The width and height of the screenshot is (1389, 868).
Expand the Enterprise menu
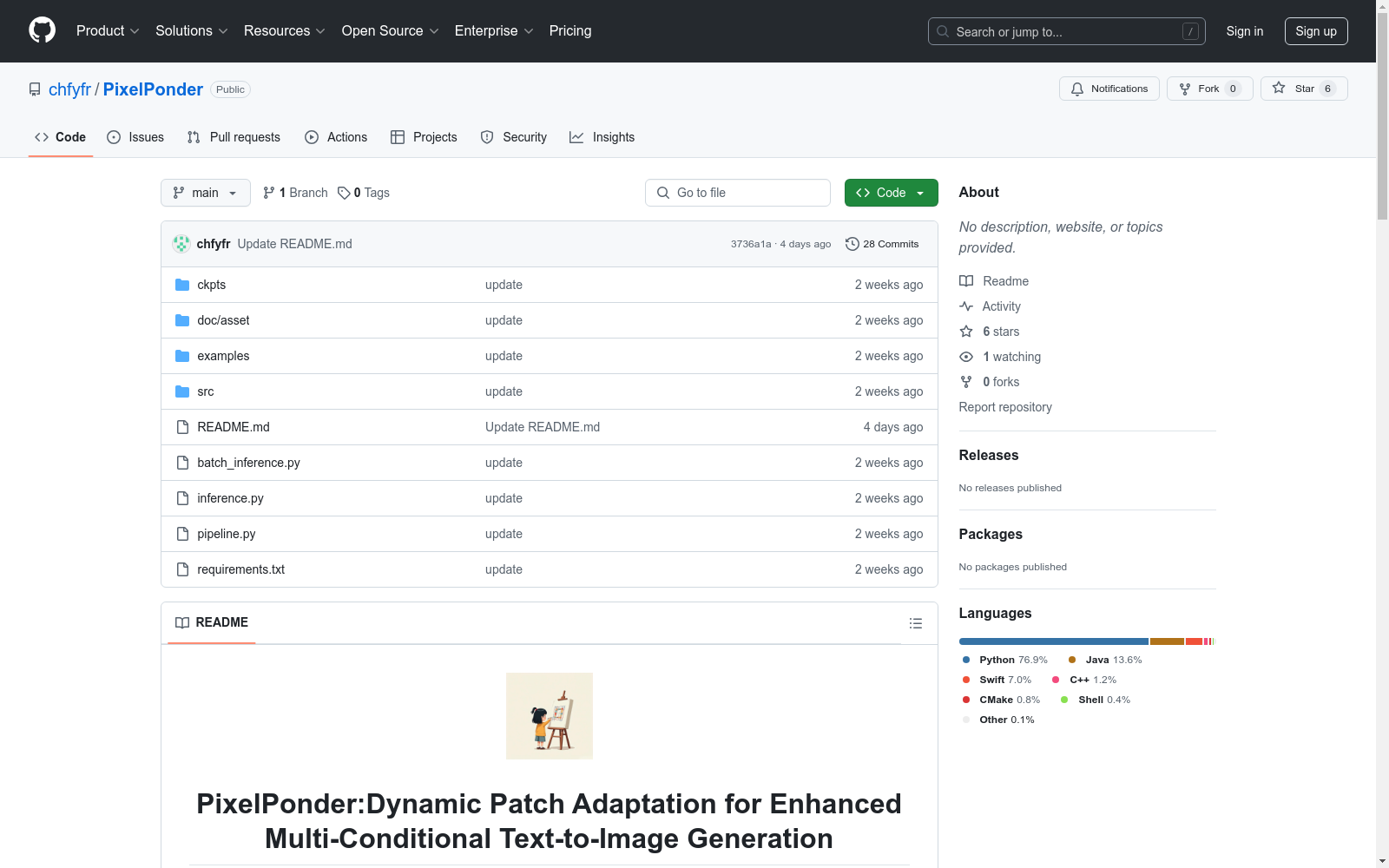[x=494, y=31]
